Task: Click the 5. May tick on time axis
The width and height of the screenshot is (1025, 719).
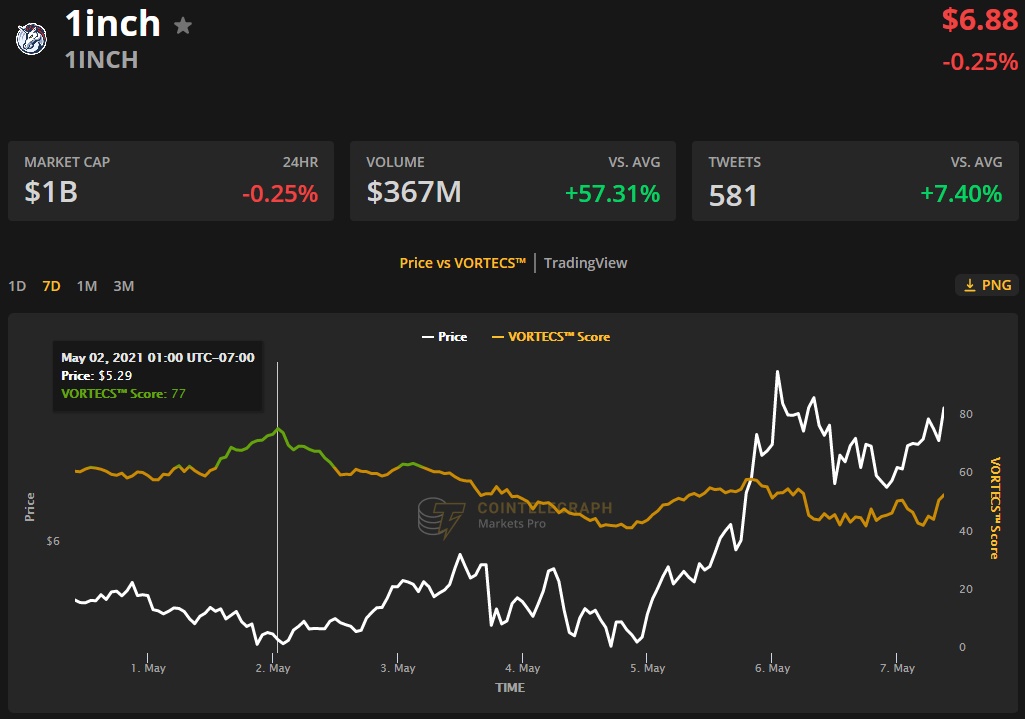Action: (647, 668)
